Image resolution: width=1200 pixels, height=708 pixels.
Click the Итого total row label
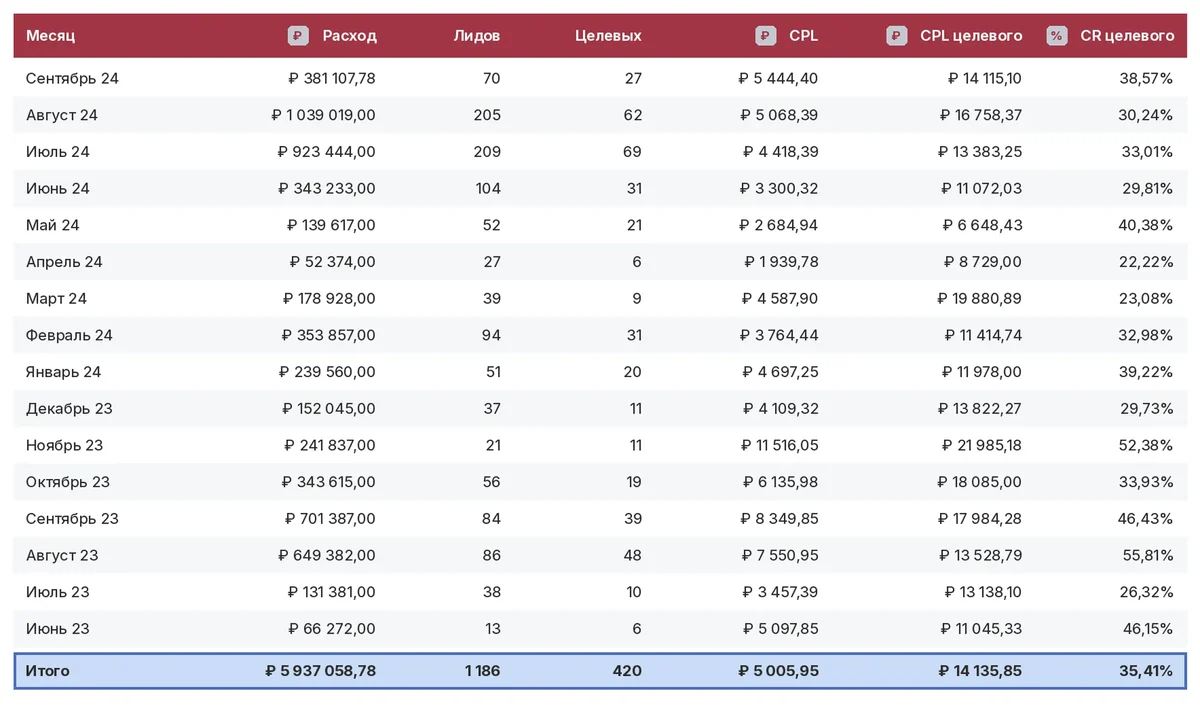click(48, 671)
